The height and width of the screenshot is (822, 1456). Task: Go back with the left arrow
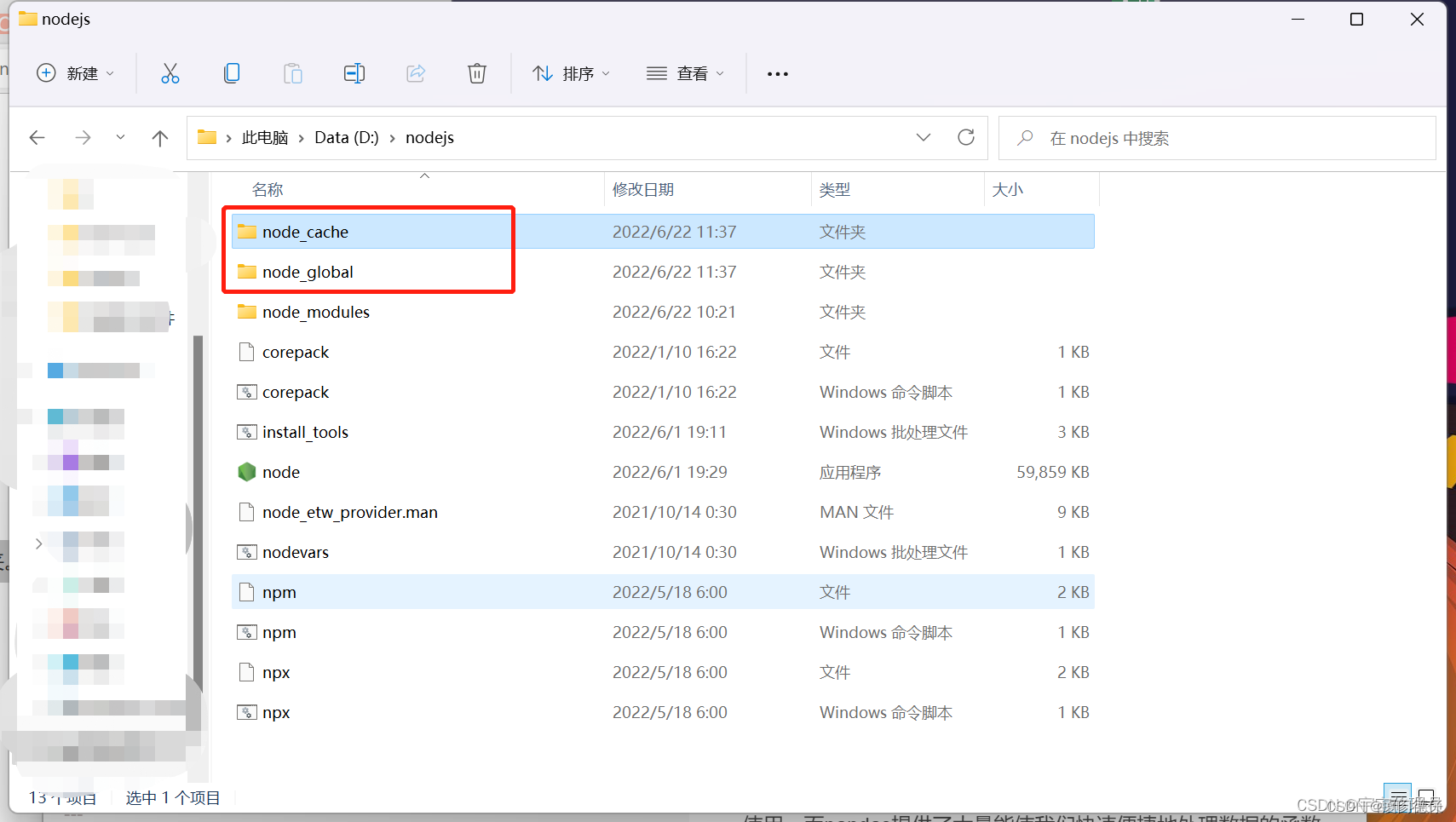click(37, 137)
